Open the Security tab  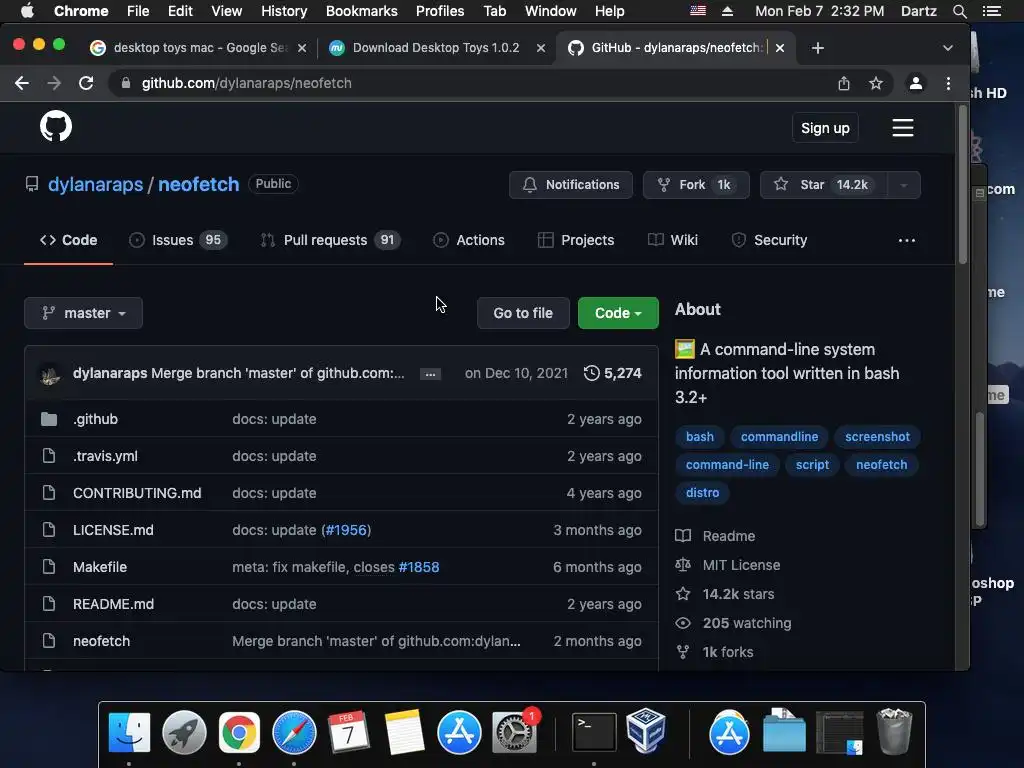[x=769, y=240]
